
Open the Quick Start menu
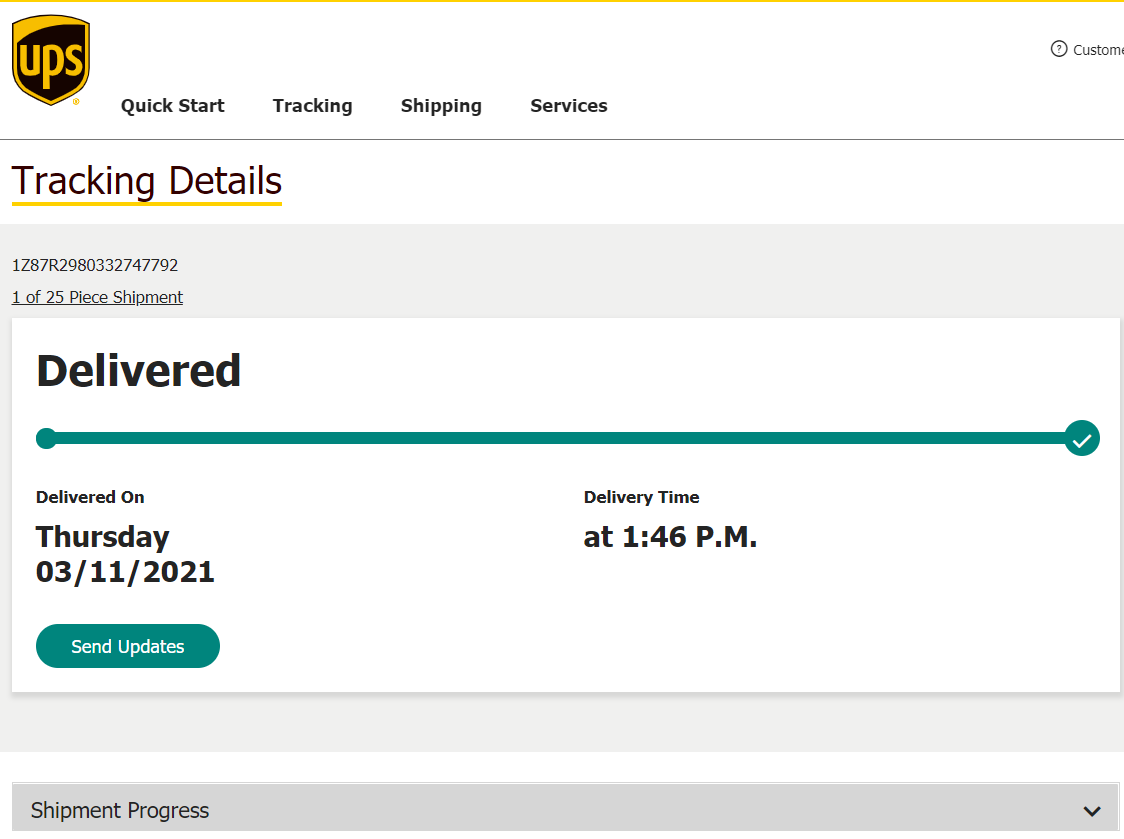tap(172, 106)
